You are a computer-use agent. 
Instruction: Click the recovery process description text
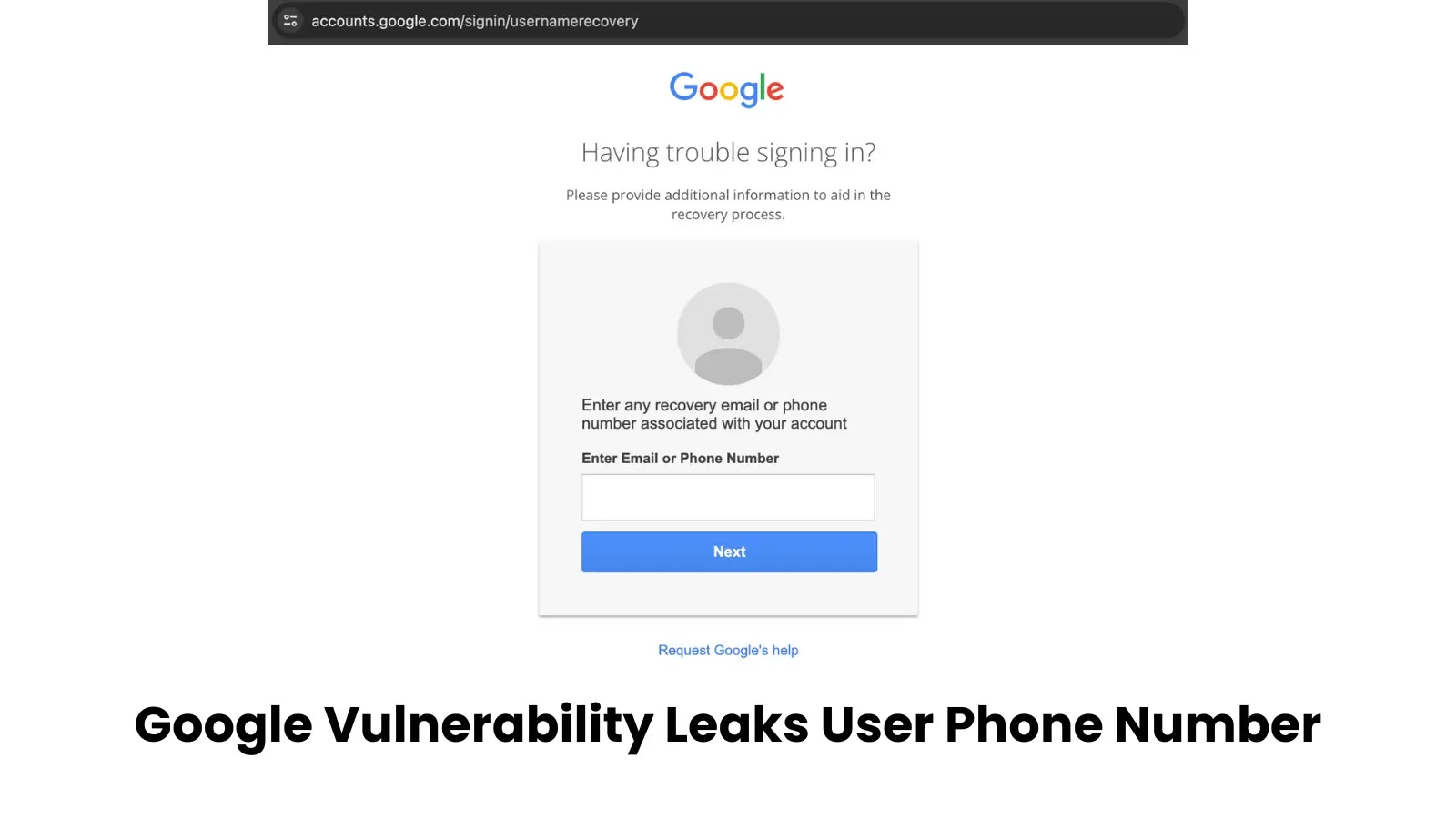(728, 204)
